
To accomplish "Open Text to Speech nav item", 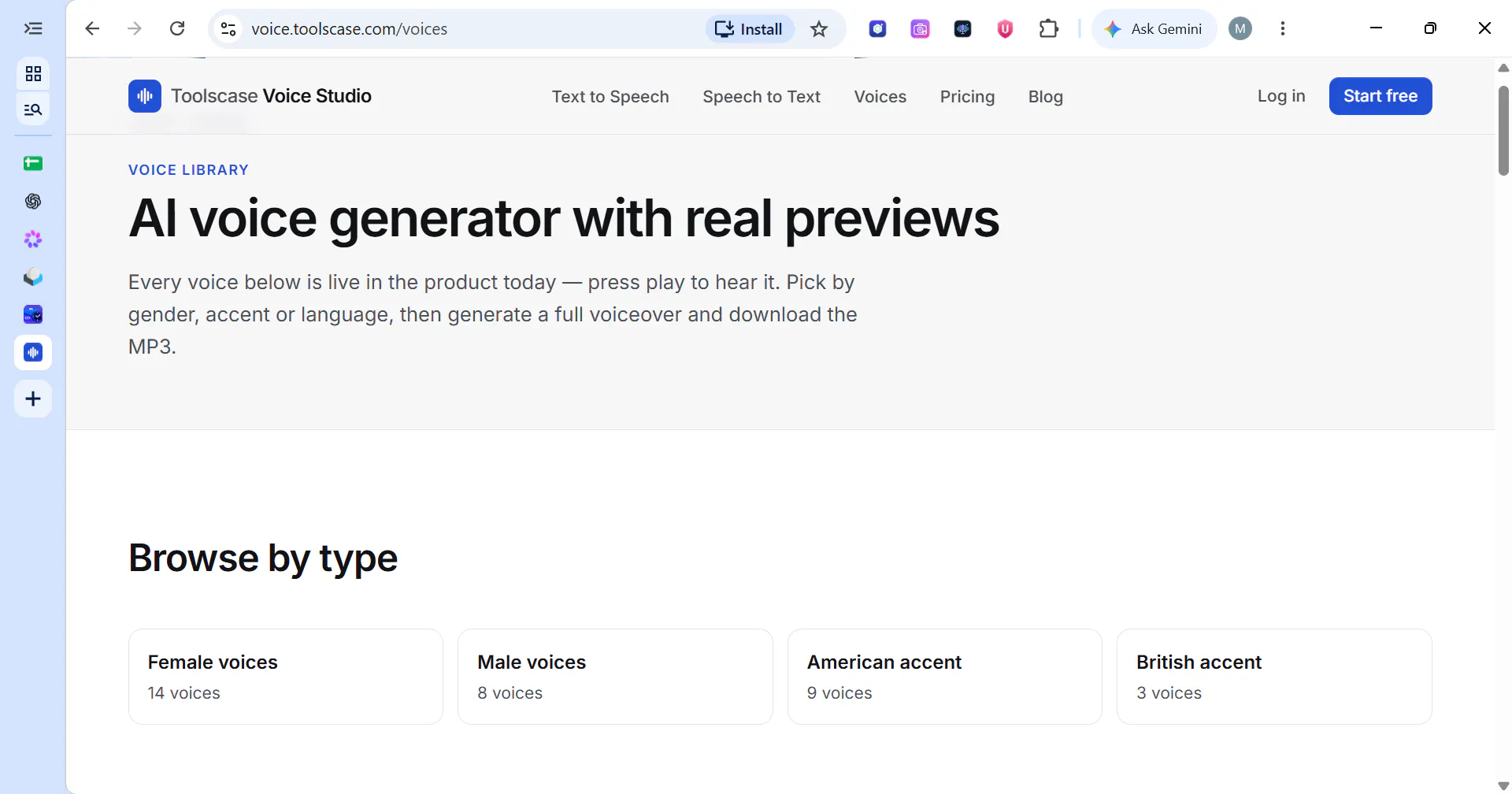I will coord(610,96).
